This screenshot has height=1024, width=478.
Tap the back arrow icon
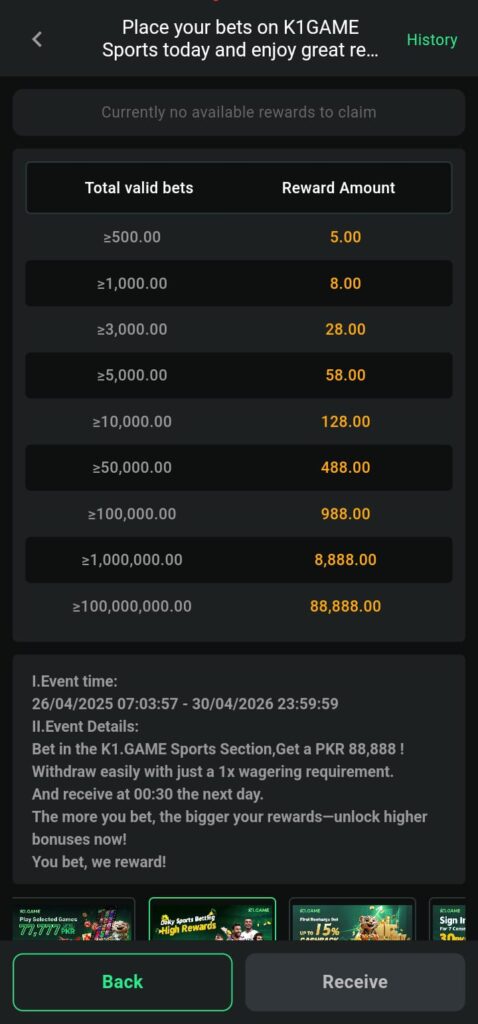tap(37, 39)
